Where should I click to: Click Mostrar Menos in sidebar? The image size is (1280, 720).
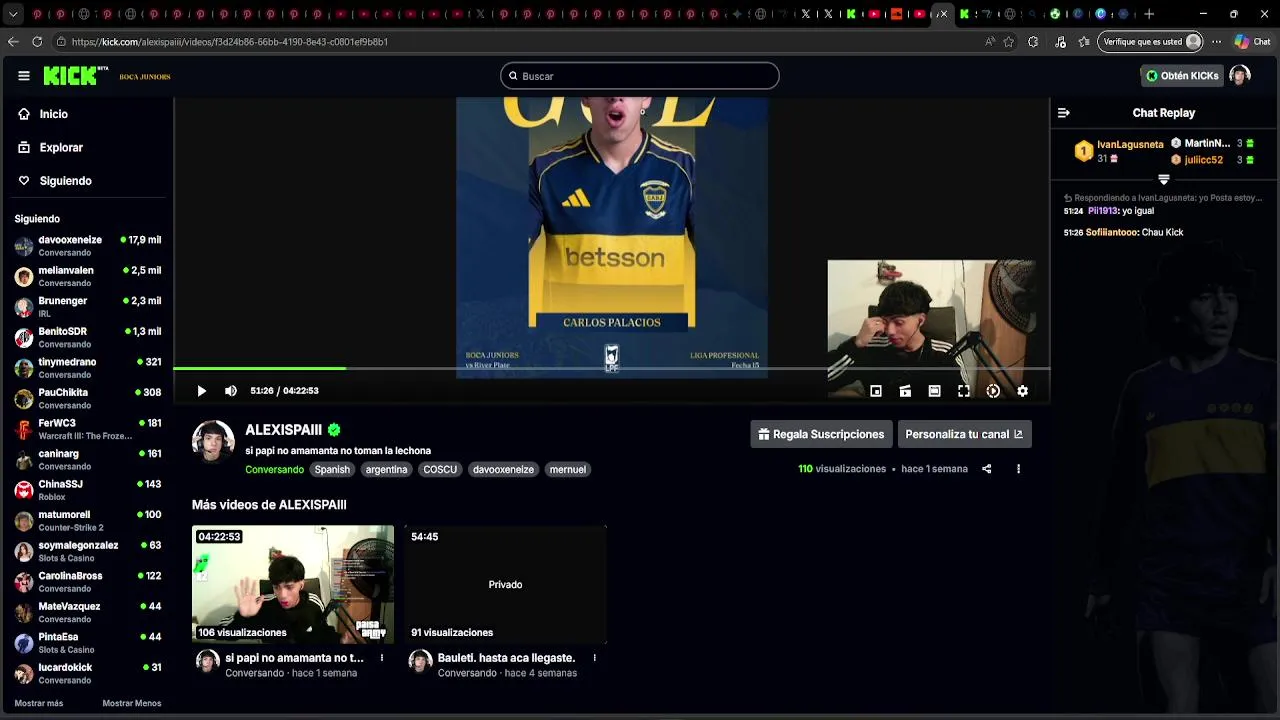132,703
